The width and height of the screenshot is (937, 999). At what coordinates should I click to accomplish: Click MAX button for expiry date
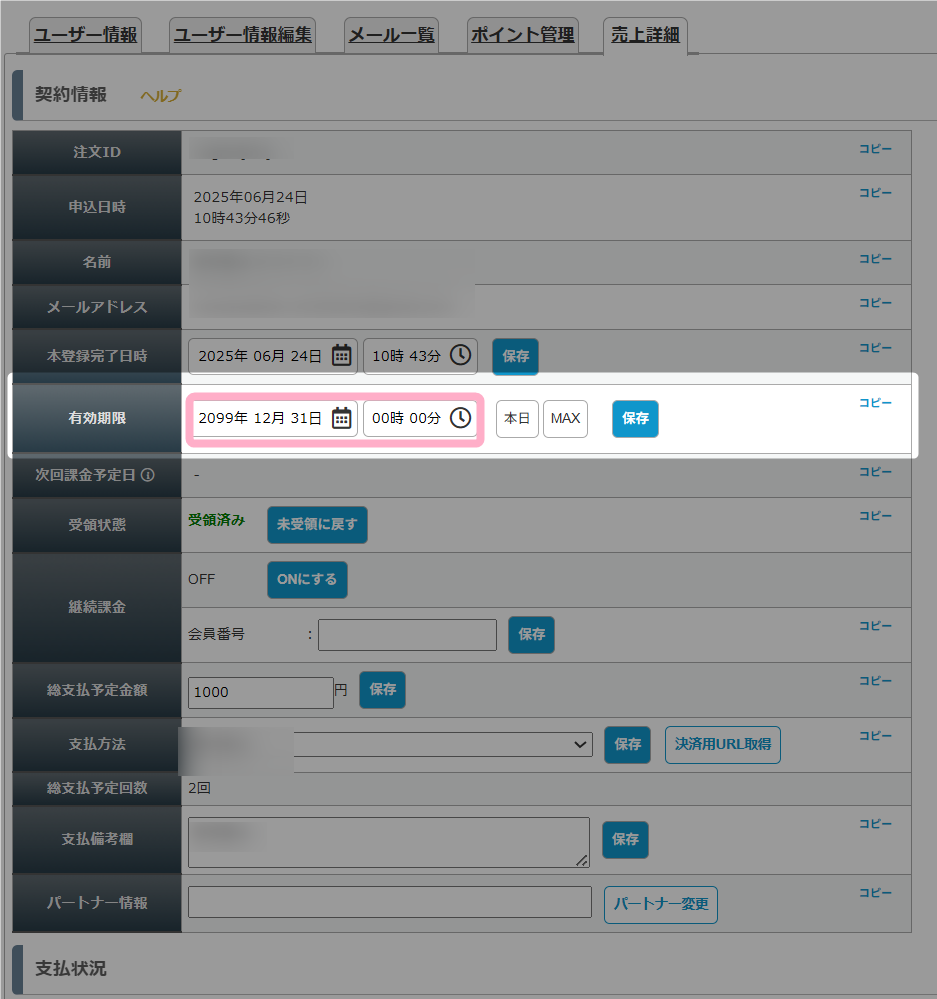(x=565, y=419)
